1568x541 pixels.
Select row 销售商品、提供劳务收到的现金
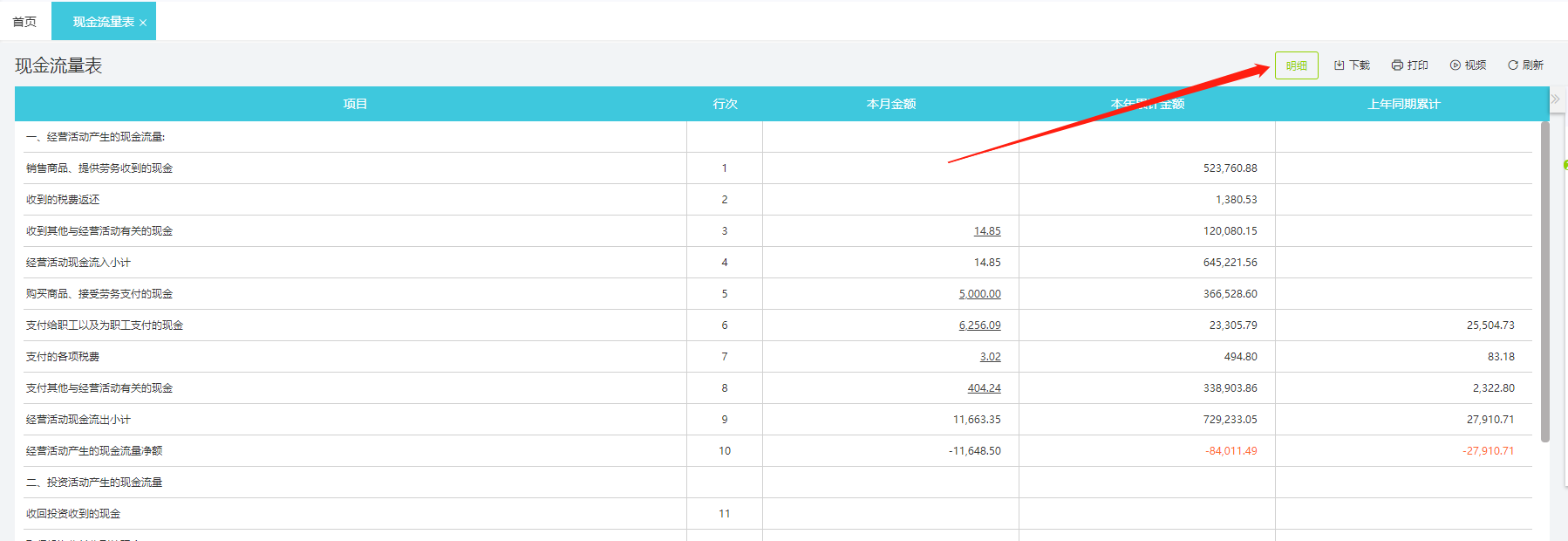click(x=778, y=168)
